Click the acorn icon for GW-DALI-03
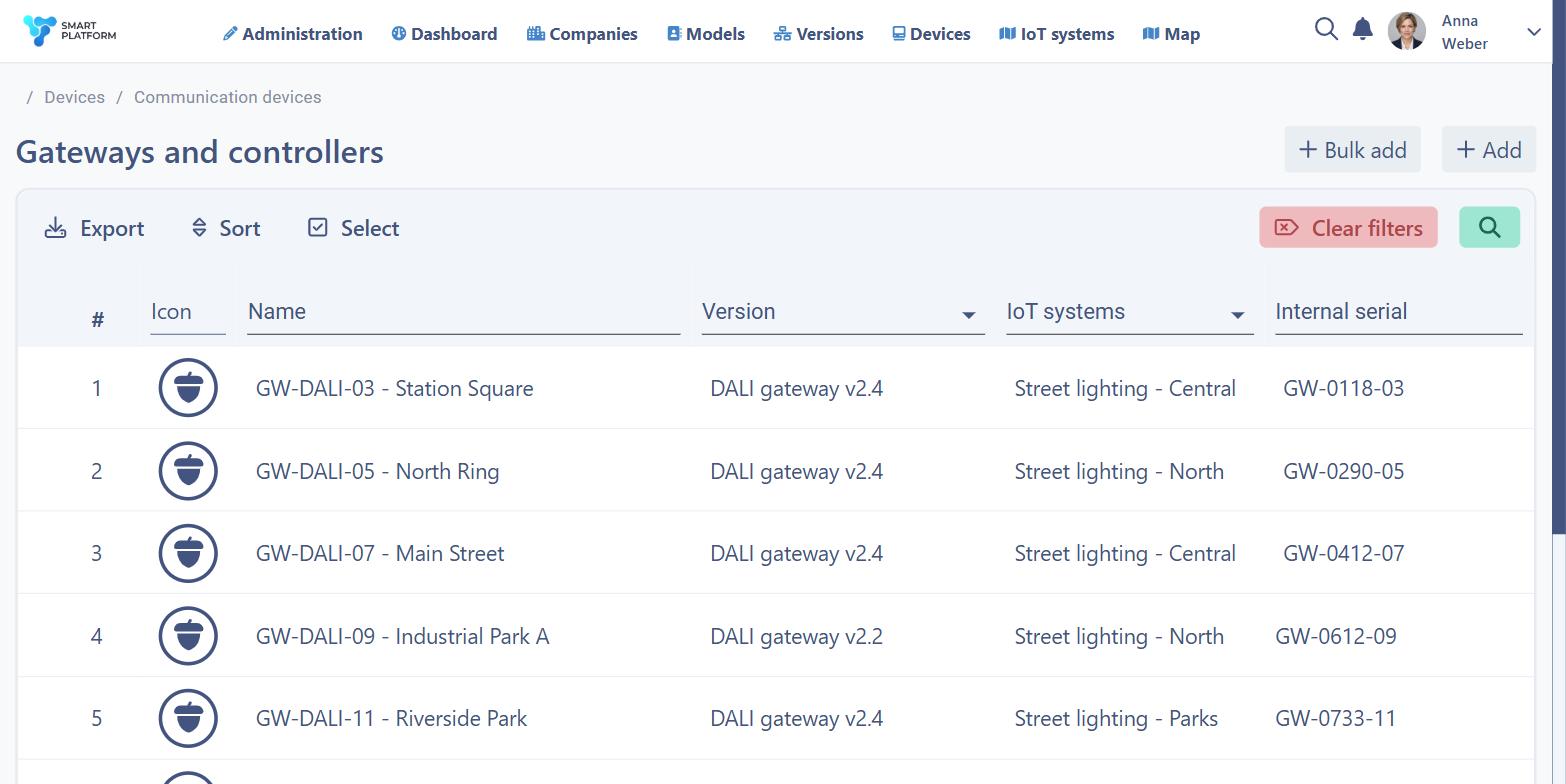Screen dimensions: 1566x784 pyautogui.click(x=188, y=388)
